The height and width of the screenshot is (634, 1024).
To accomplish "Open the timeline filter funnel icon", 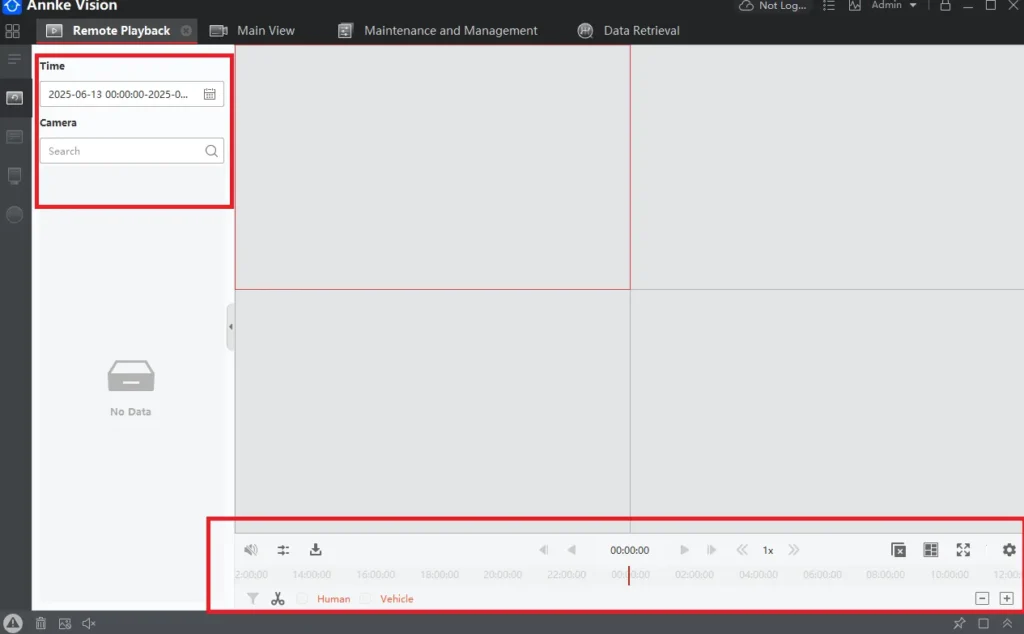I will click(253, 598).
